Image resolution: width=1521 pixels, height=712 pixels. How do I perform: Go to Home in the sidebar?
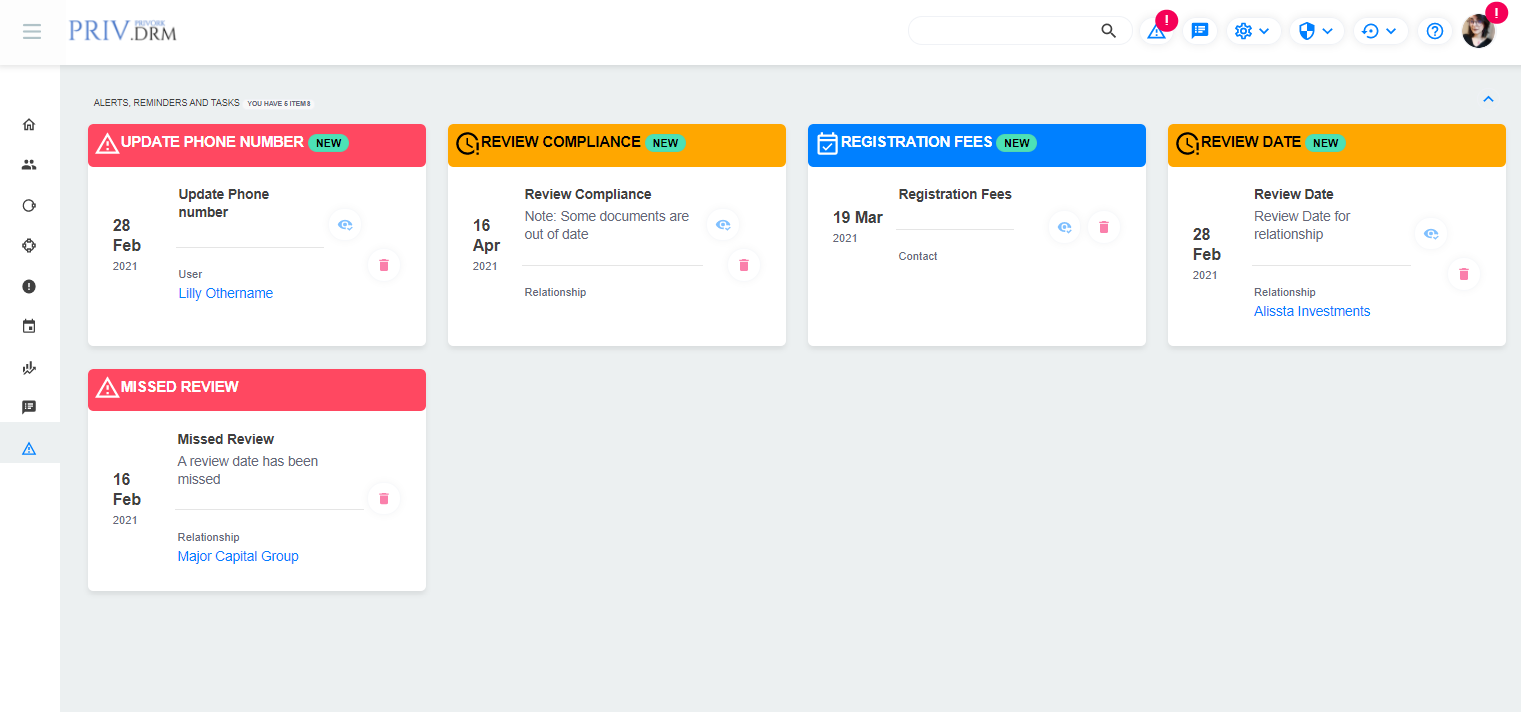coord(29,125)
